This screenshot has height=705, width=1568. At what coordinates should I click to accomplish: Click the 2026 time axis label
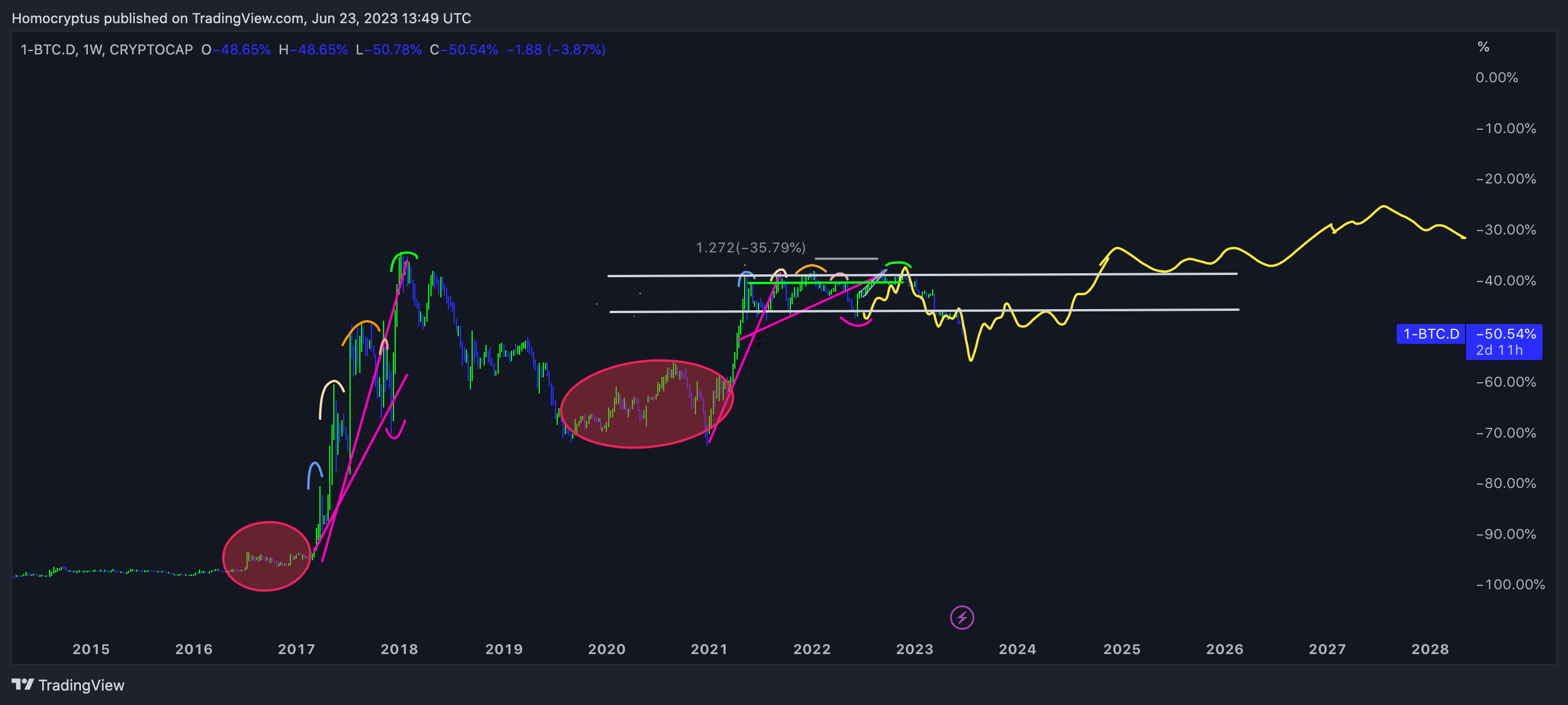[x=1225, y=649]
